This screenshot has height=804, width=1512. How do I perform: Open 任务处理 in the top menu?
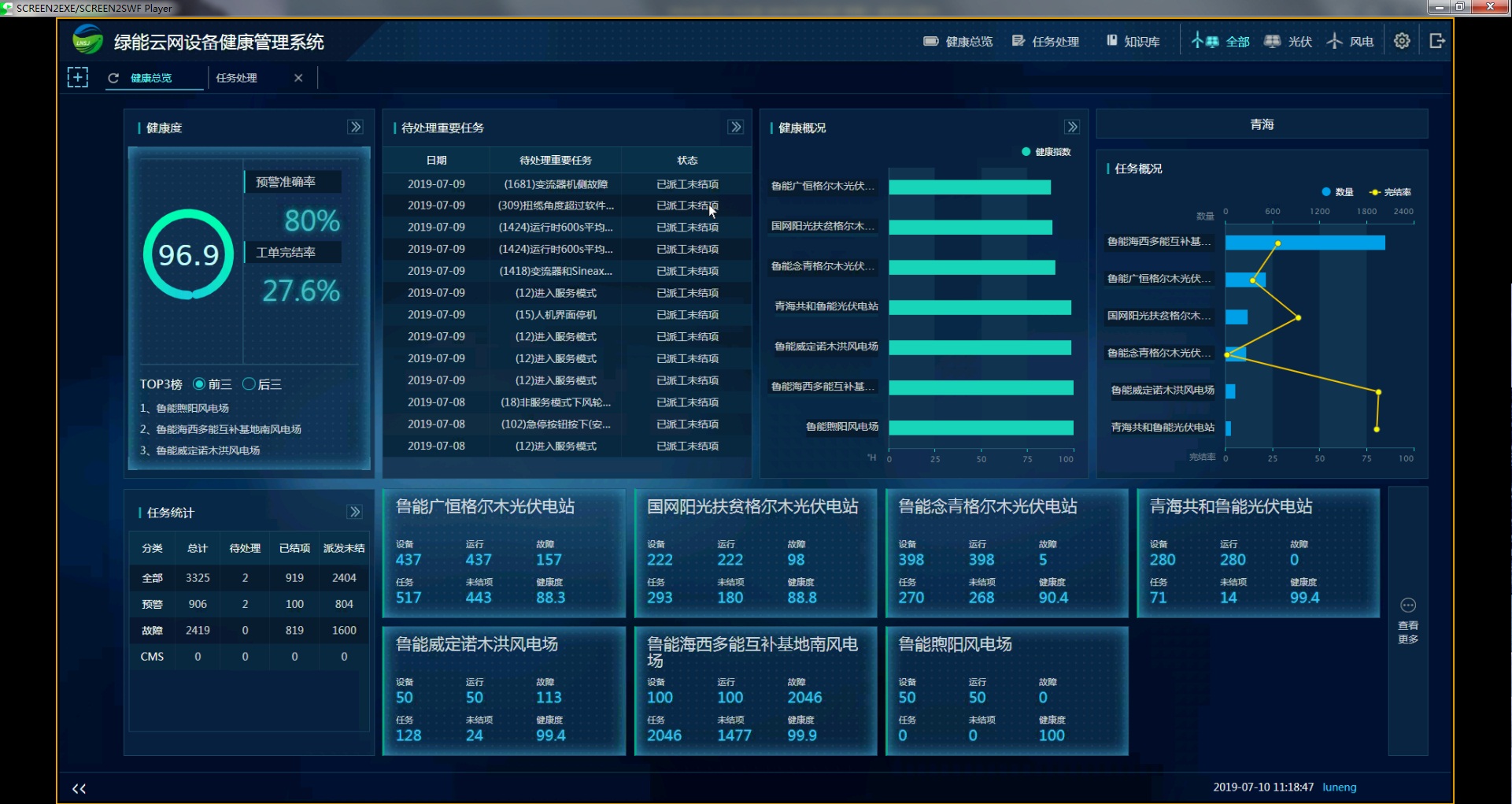1045,42
